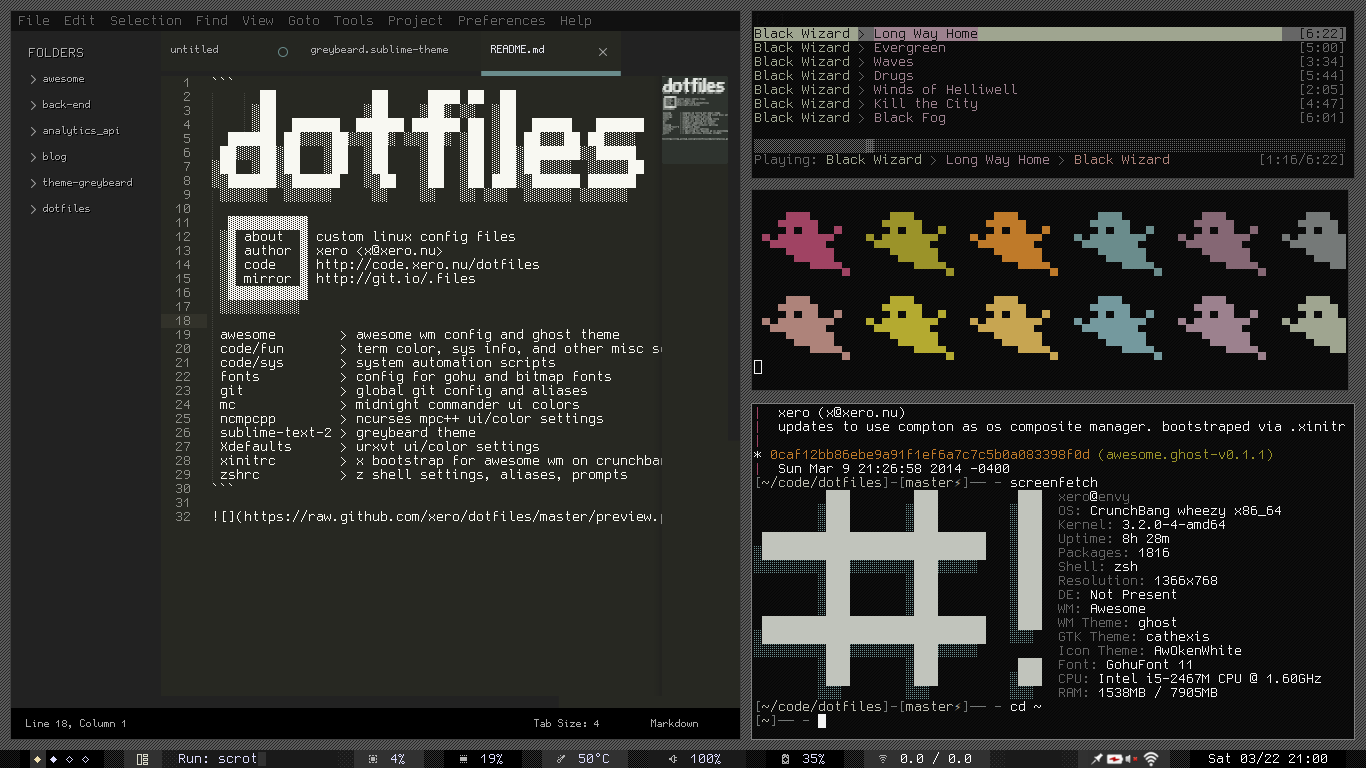The height and width of the screenshot is (768, 1366).
Task: Click the CPU usage icon beside 4%
Action: [x=373, y=759]
